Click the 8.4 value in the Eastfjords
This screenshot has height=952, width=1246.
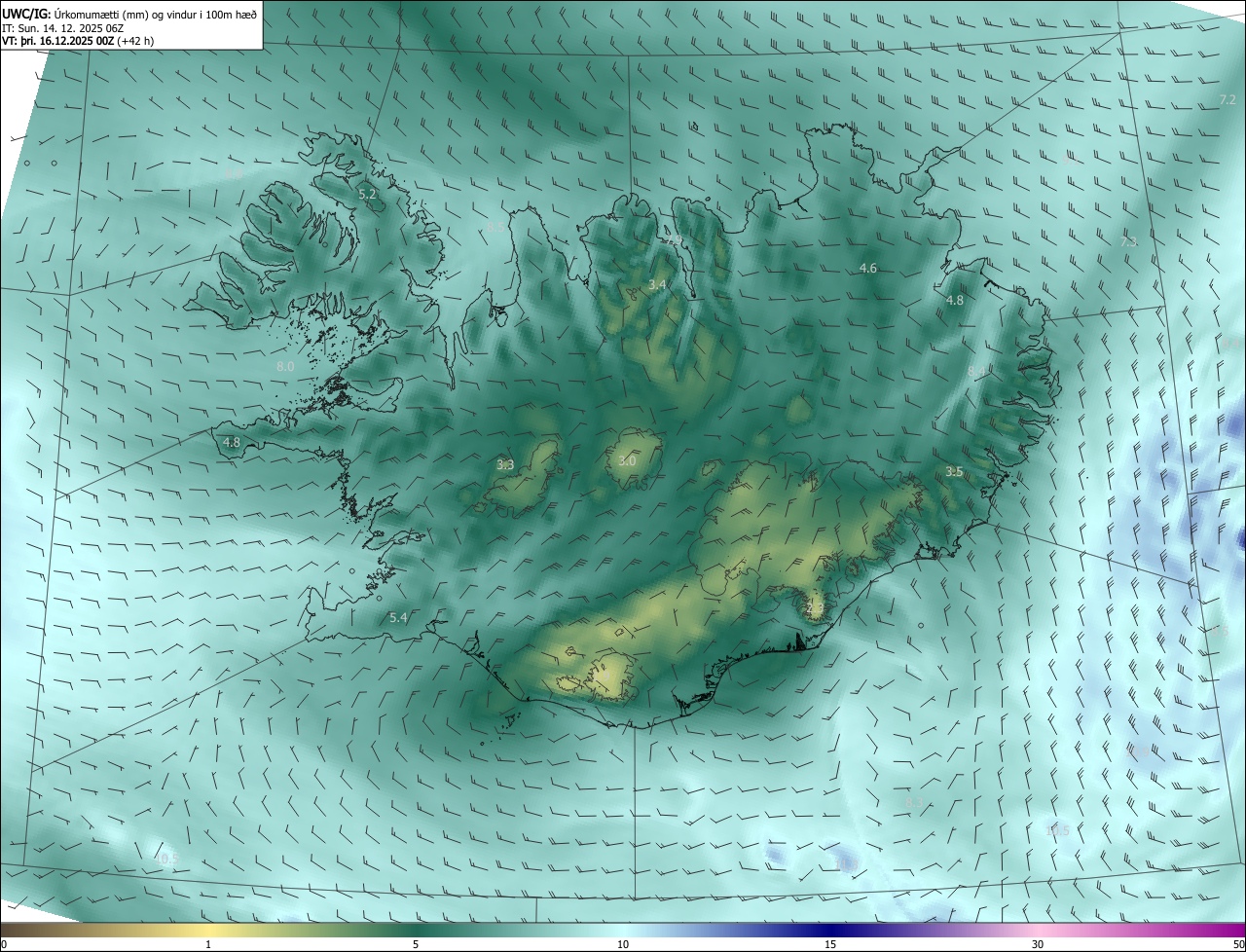[976, 371]
